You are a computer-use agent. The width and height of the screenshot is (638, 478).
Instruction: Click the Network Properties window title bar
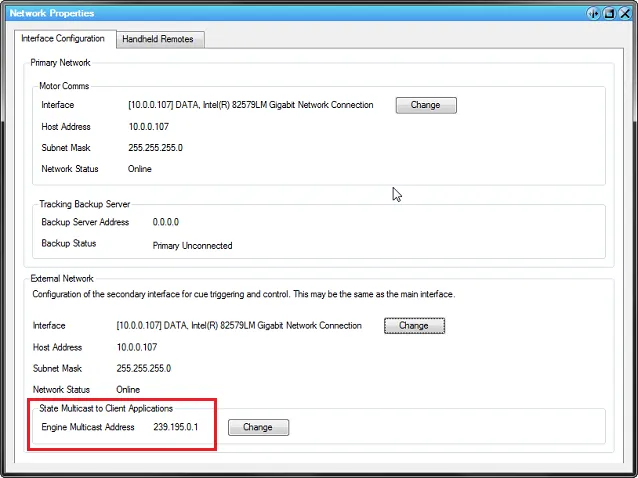pyautogui.click(x=300, y=14)
